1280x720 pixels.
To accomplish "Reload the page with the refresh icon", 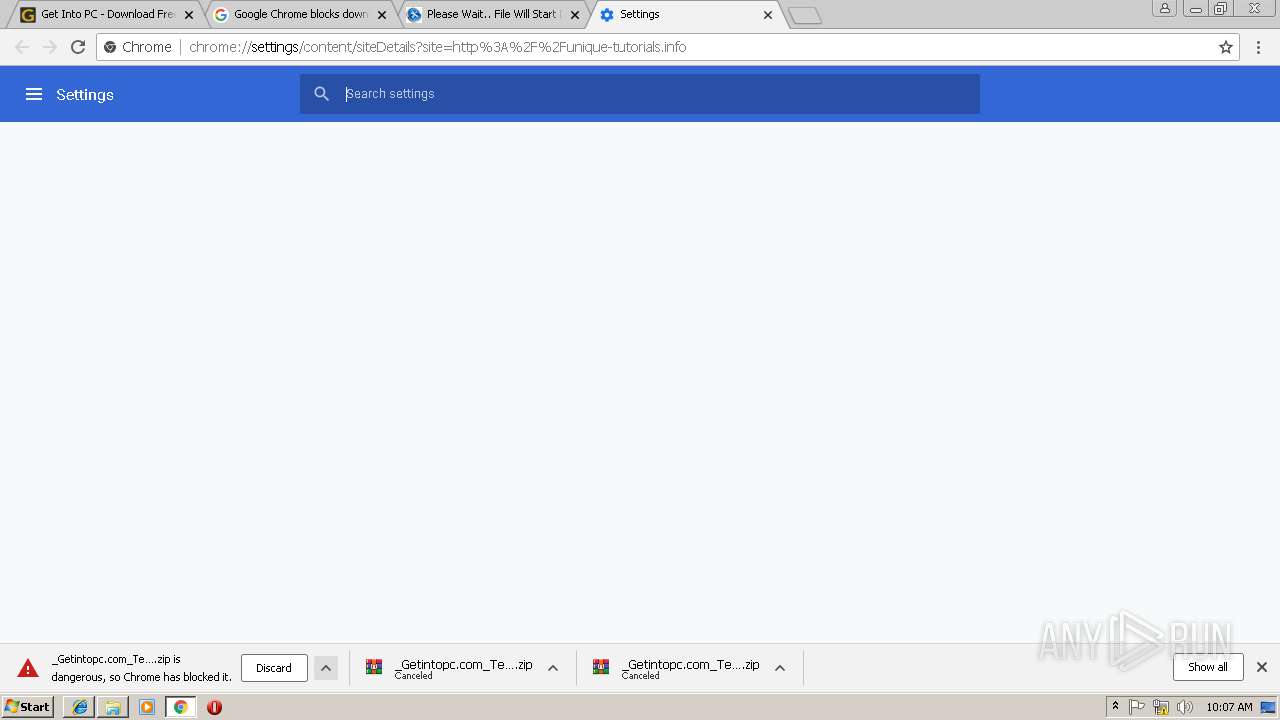I will (78, 47).
